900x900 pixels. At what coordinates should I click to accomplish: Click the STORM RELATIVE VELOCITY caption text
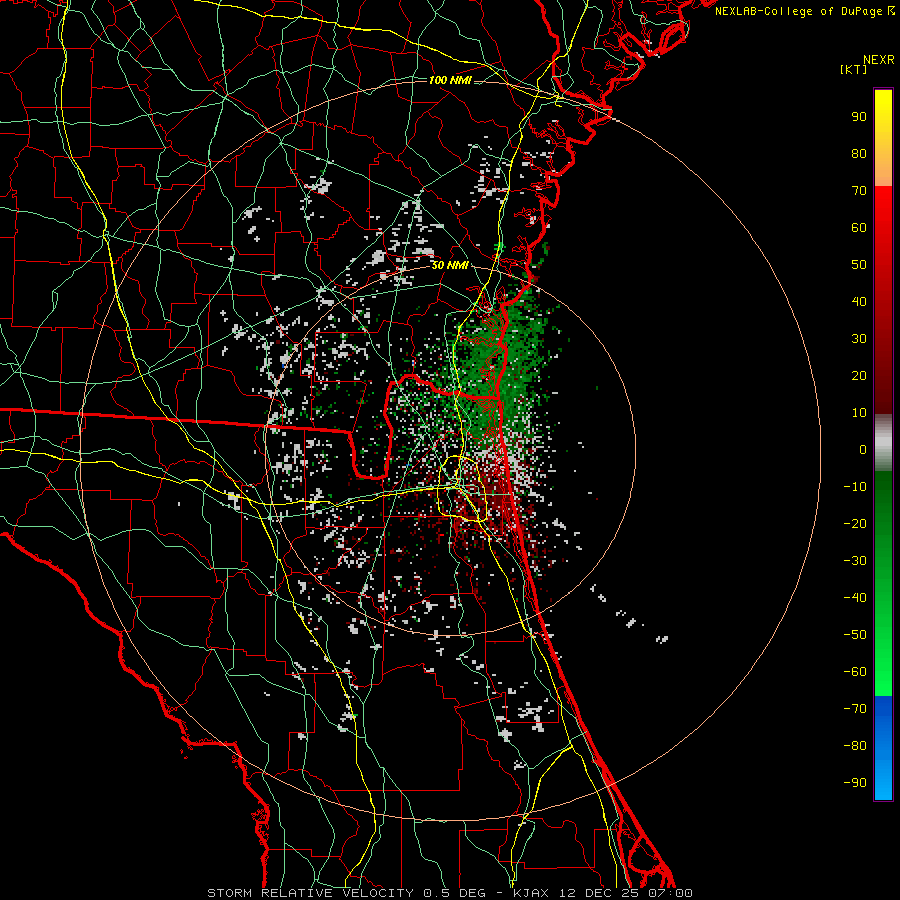(x=310, y=893)
